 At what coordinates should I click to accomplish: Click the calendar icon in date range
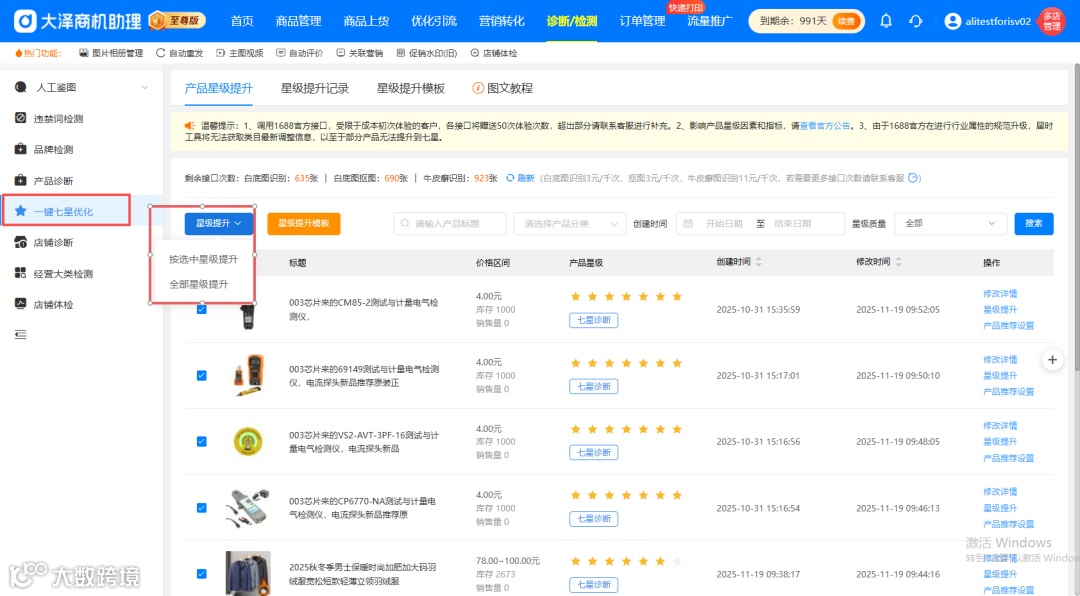click(x=688, y=224)
